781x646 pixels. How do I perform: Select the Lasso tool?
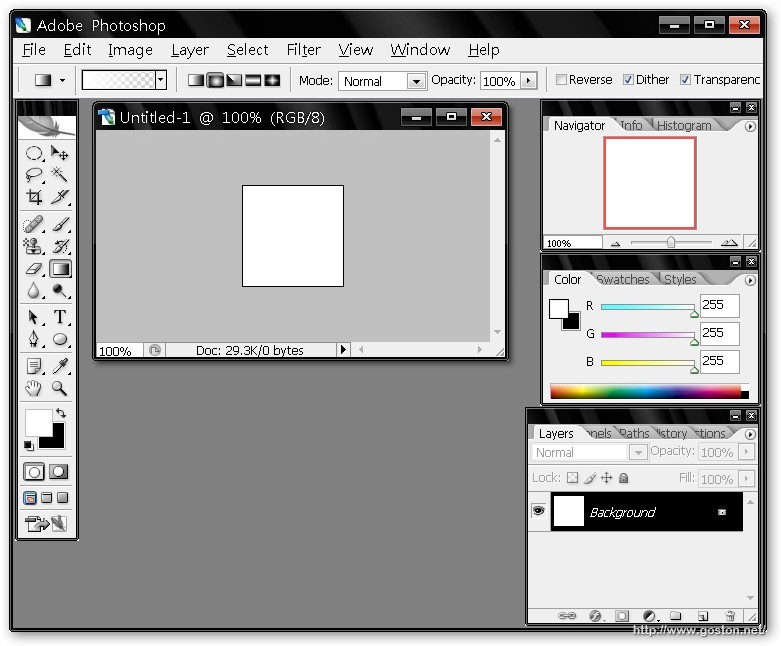pos(34,175)
